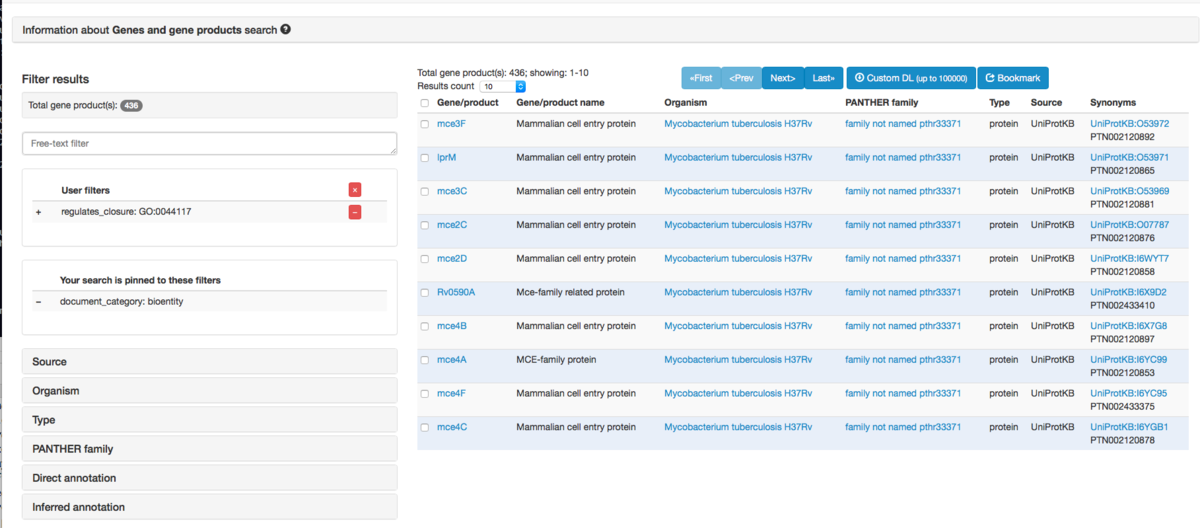Open UniProtKB:I6X9D2 synonym link
This screenshot has height=528, width=1200.
click(1128, 292)
